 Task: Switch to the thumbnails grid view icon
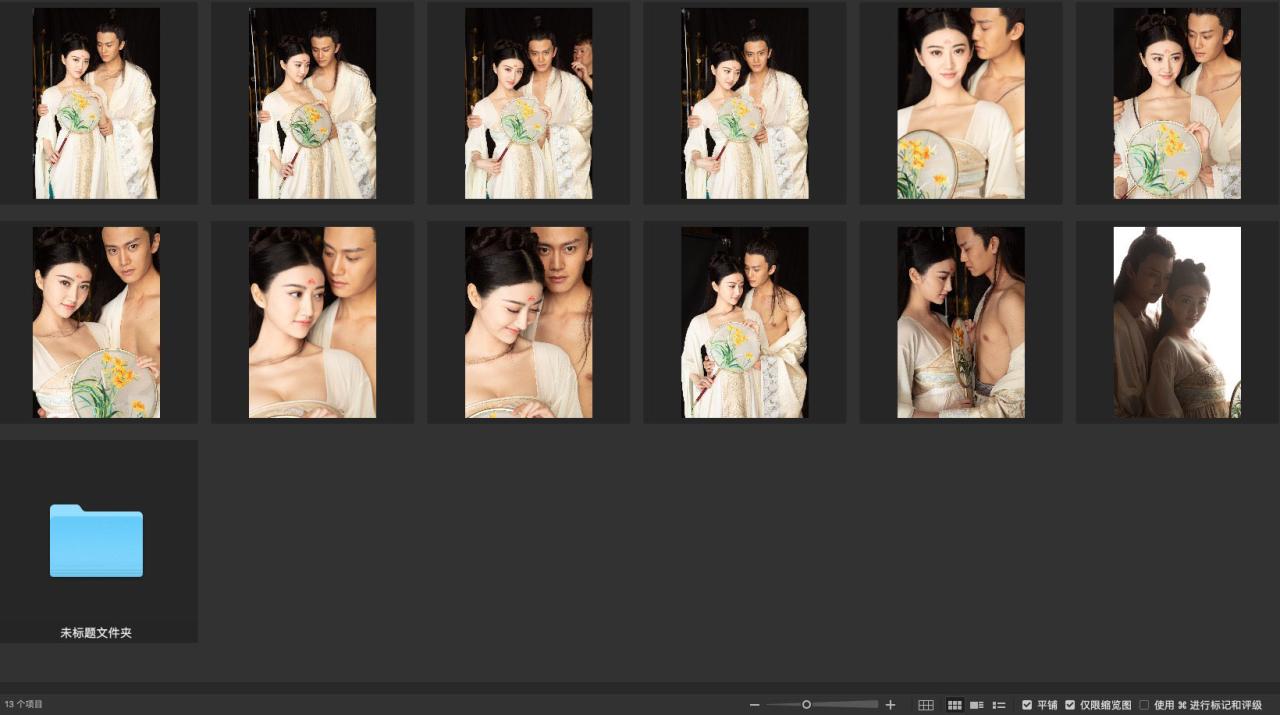(x=954, y=705)
